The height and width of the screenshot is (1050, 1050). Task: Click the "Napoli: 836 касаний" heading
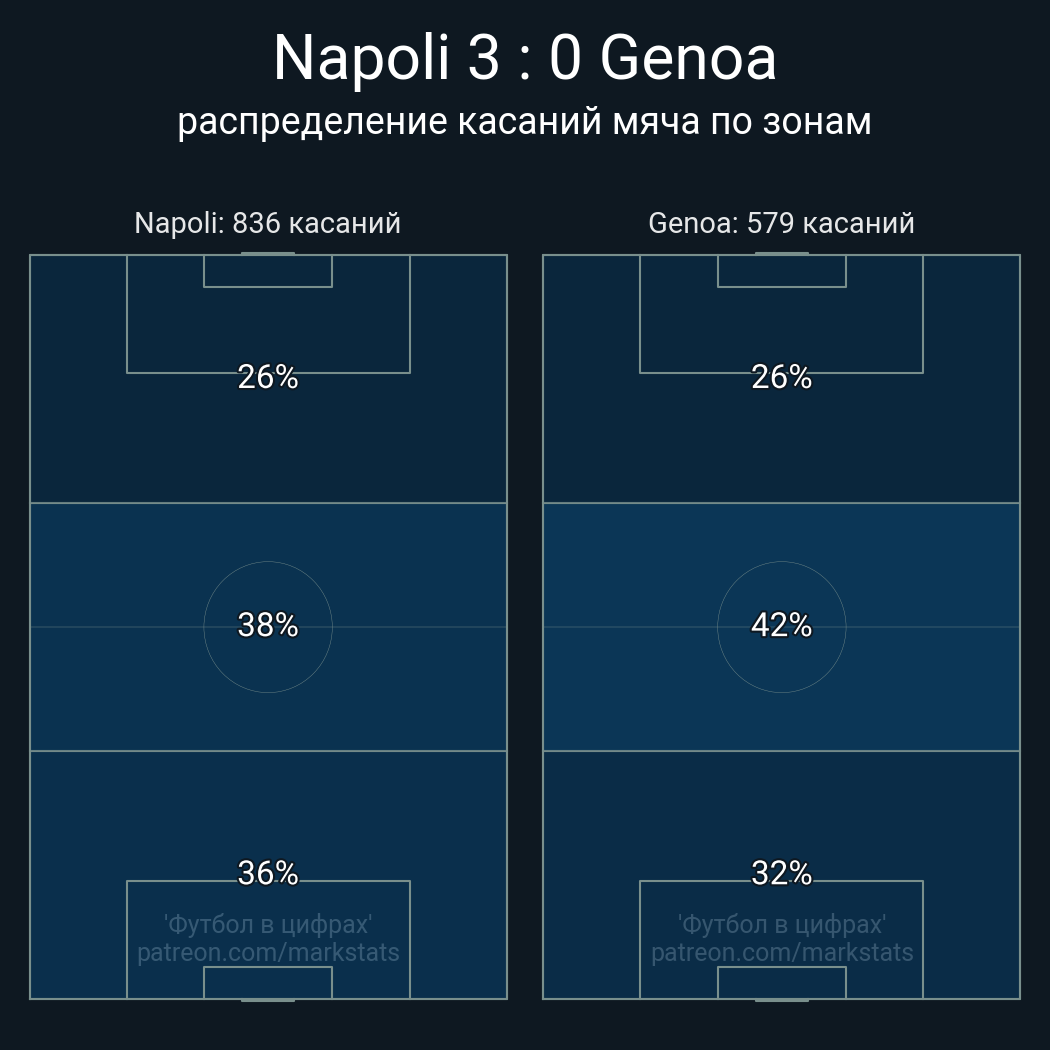(267, 223)
